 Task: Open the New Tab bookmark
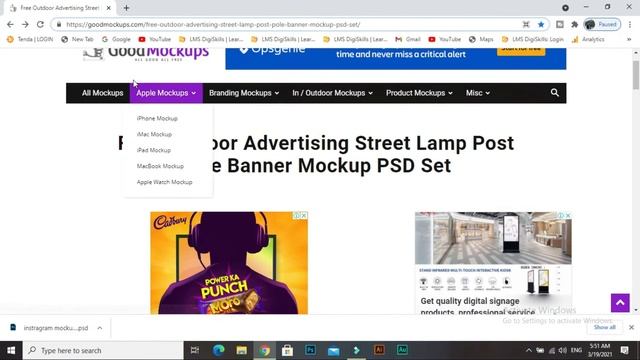[77, 39]
